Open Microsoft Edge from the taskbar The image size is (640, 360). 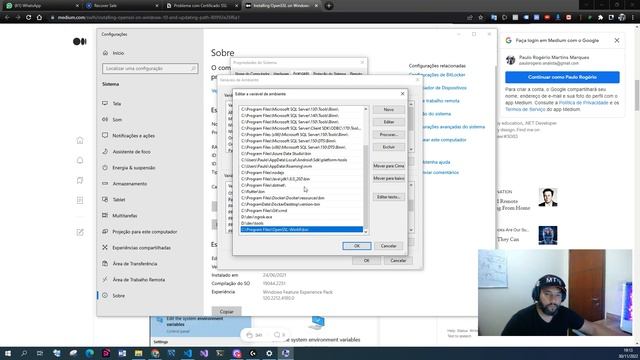click(89, 353)
